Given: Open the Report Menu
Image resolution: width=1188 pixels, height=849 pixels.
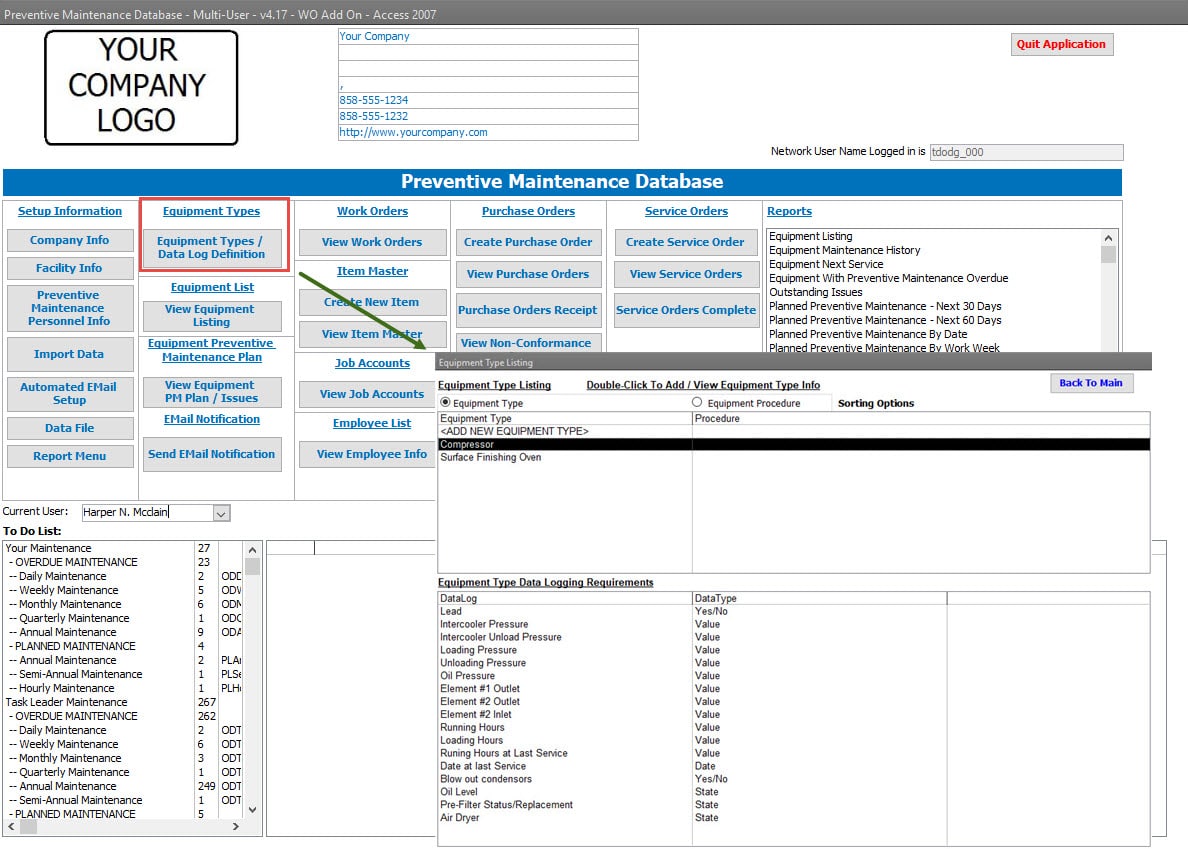Looking at the screenshot, I should [x=70, y=456].
